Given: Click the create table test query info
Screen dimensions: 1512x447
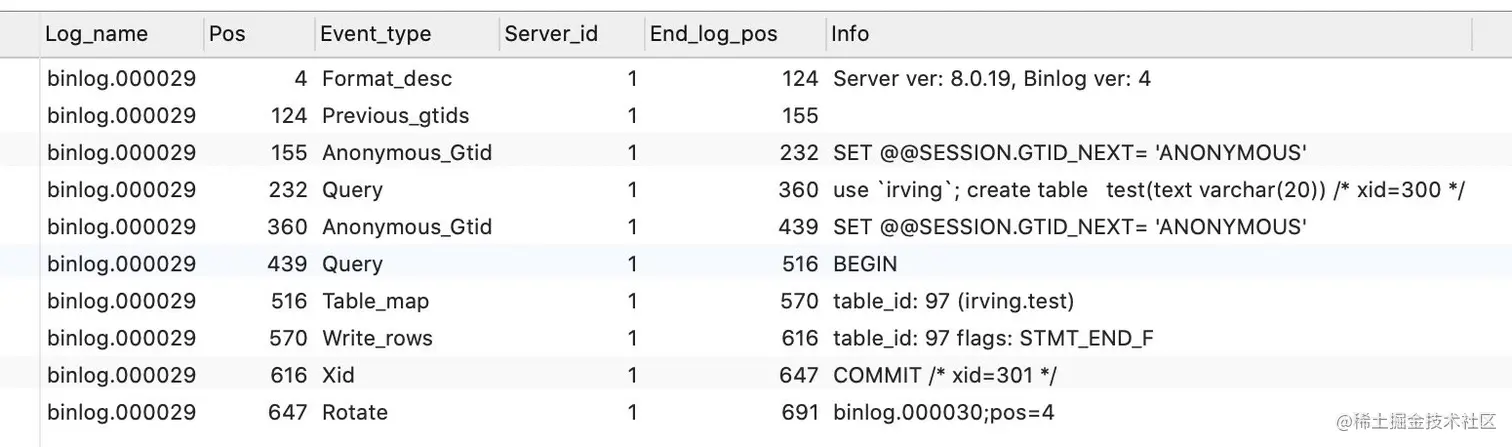Looking at the screenshot, I should coord(1148,190).
